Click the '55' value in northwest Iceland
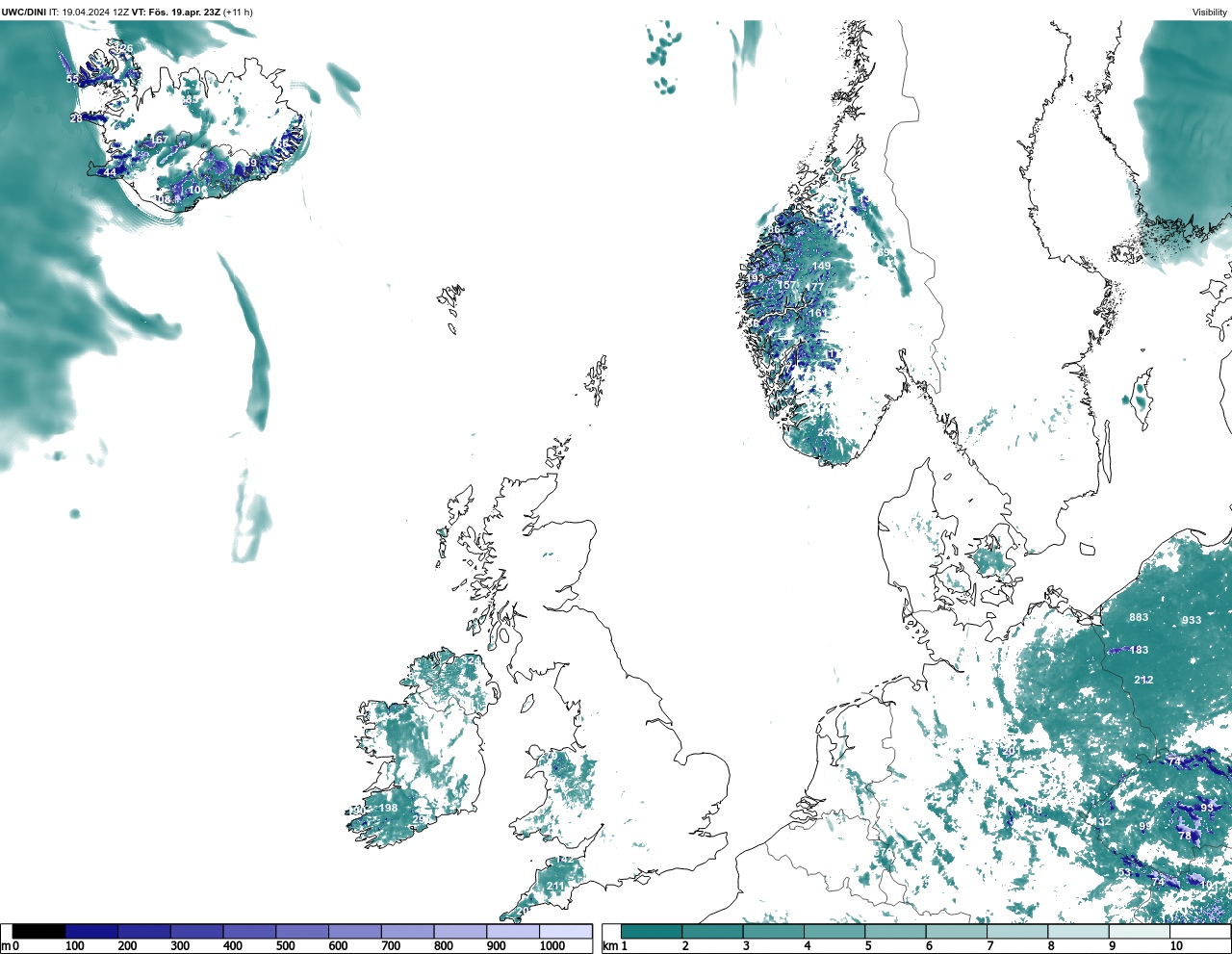1232x954 pixels. point(72,79)
